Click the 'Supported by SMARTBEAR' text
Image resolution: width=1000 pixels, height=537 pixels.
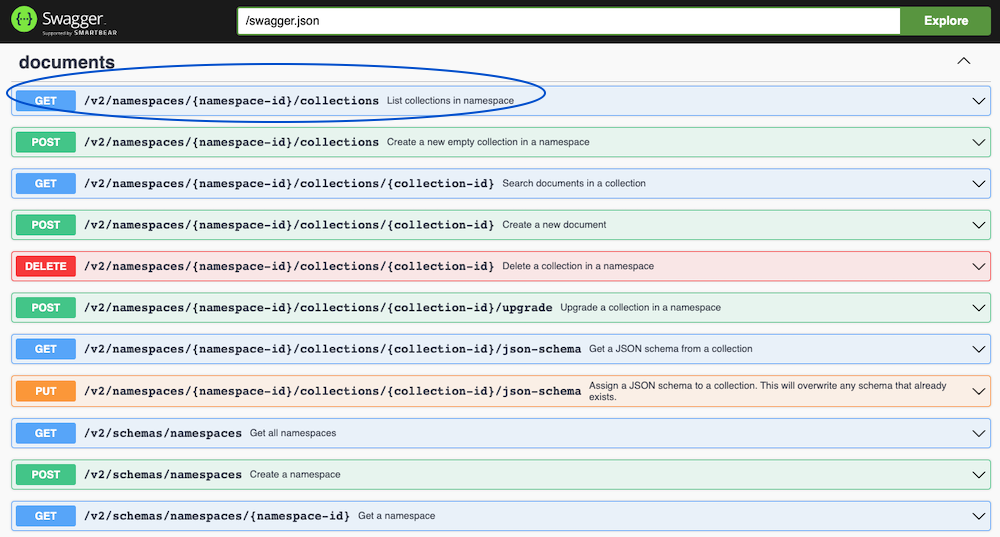[x=80, y=33]
